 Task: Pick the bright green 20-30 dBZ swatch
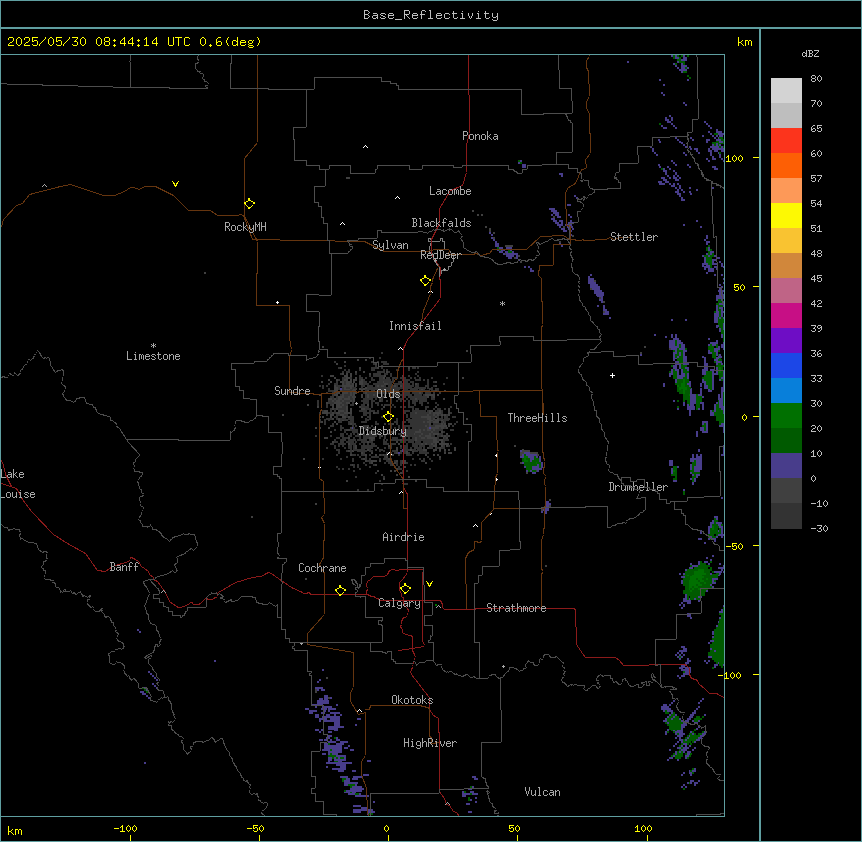pyautogui.click(x=786, y=416)
